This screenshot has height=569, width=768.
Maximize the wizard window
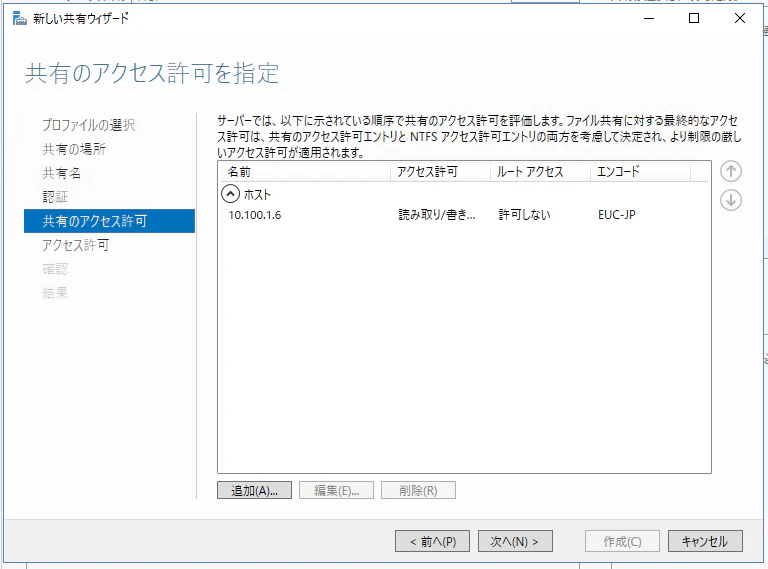[x=694, y=19]
